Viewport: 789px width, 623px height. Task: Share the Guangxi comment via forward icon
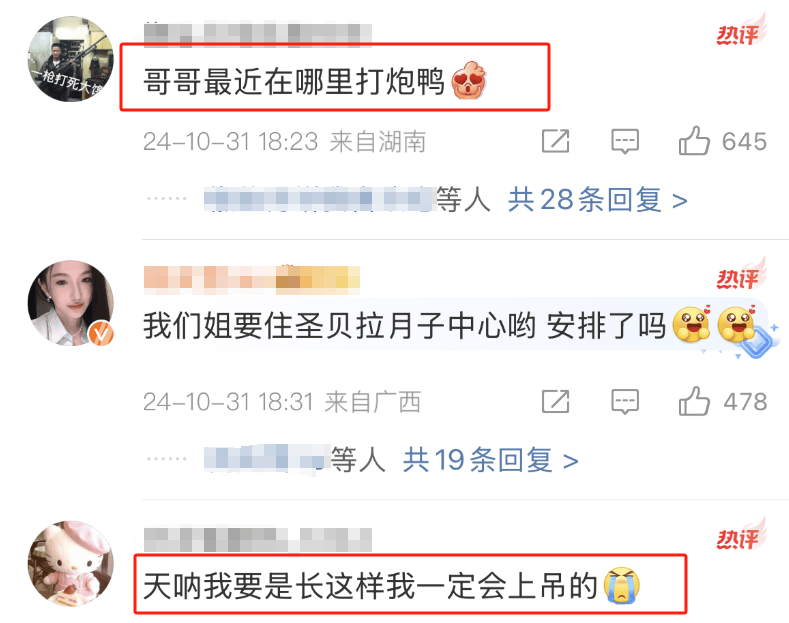coord(556,402)
